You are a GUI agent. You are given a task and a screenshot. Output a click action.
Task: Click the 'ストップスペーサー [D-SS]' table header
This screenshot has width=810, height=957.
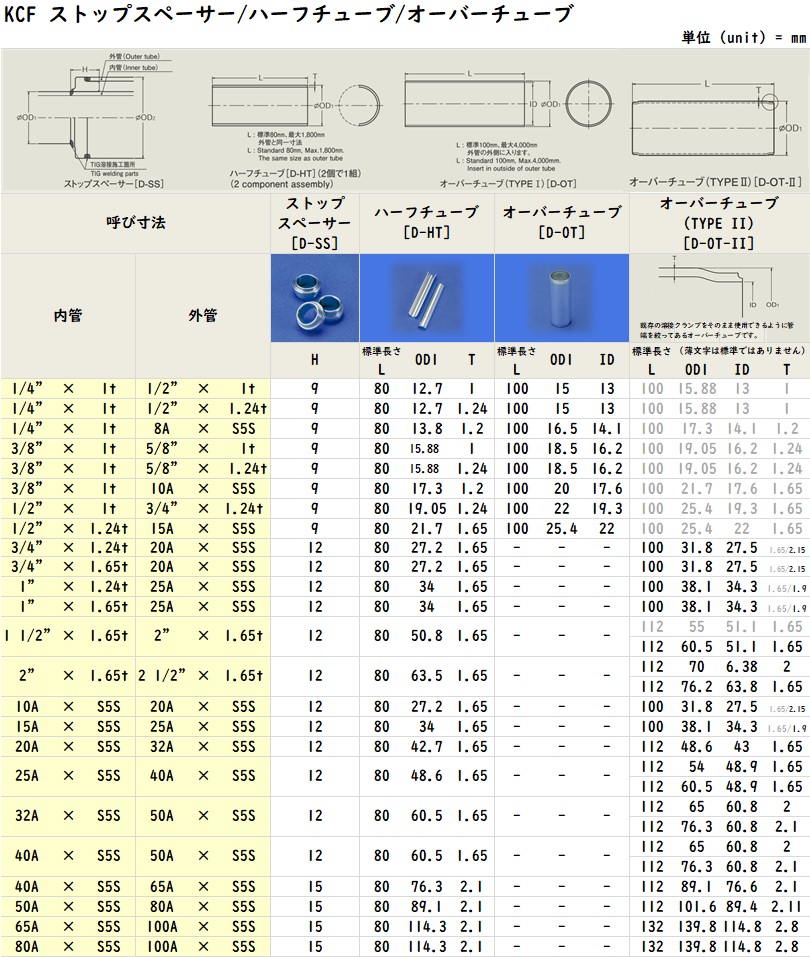[x=315, y=223]
